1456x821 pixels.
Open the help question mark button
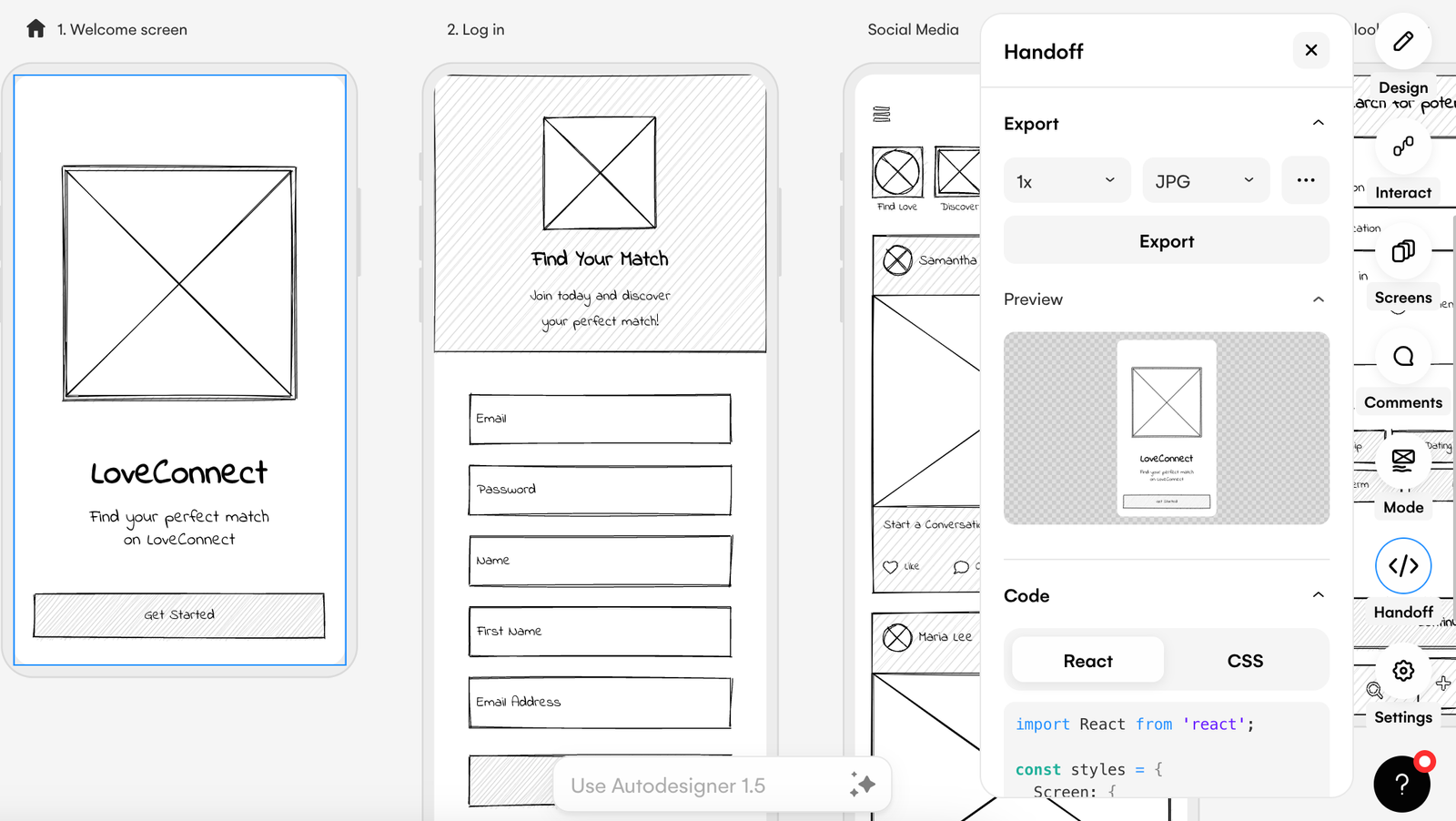[1400, 784]
